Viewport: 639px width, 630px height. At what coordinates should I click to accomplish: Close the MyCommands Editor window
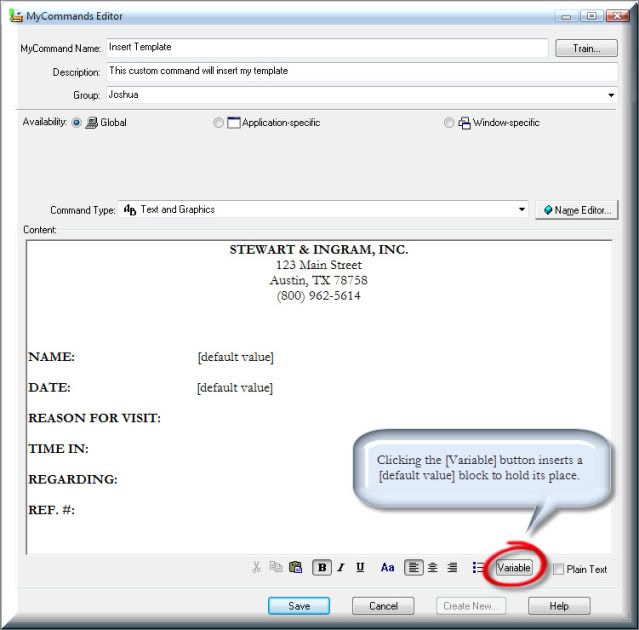617,16
